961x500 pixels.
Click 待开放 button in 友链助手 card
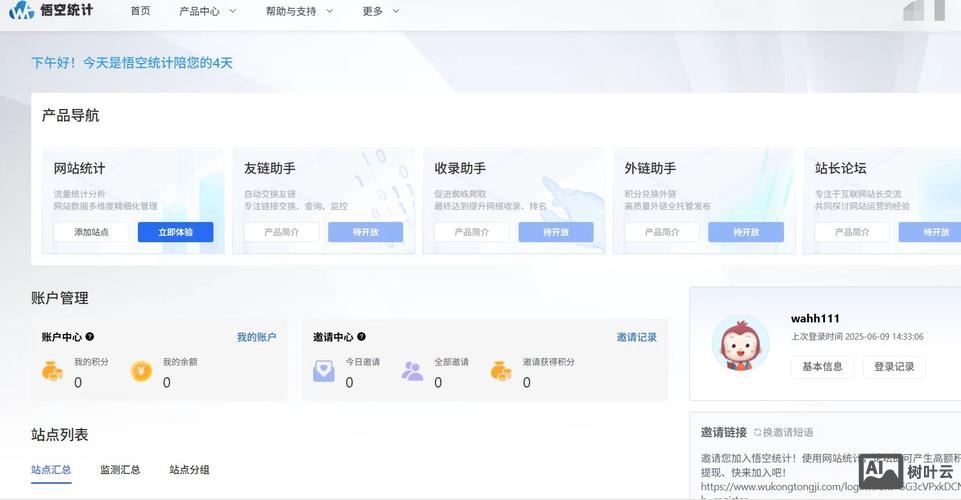tap(365, 232)
